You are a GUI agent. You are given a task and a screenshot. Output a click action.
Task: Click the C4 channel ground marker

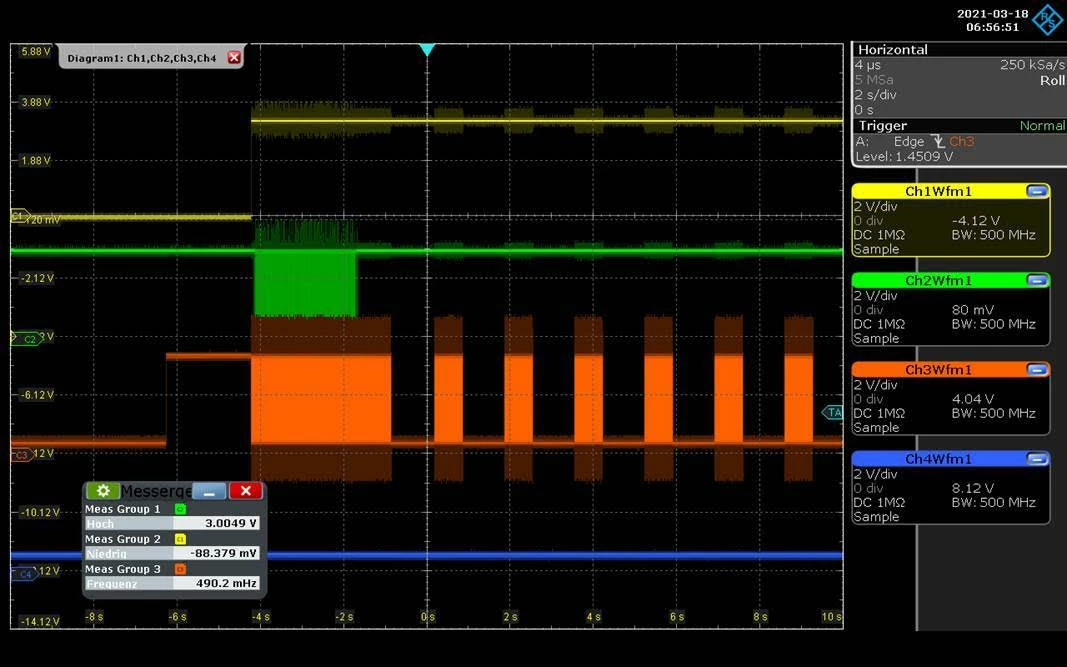point(22,574)
